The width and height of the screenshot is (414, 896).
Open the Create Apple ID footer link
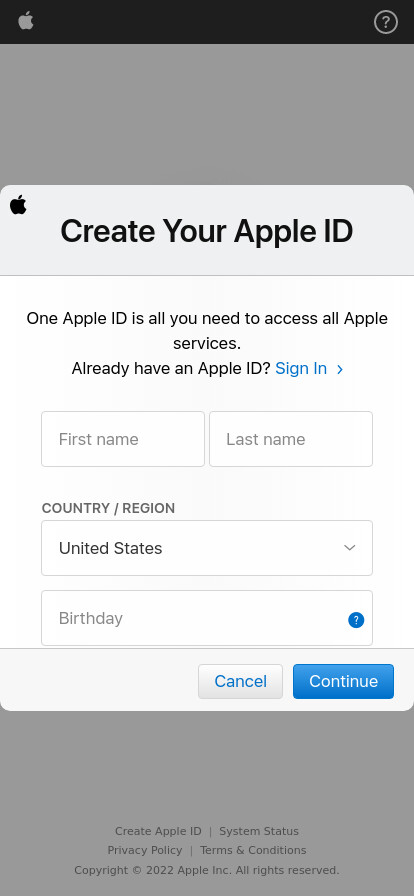tap(158, 831)
